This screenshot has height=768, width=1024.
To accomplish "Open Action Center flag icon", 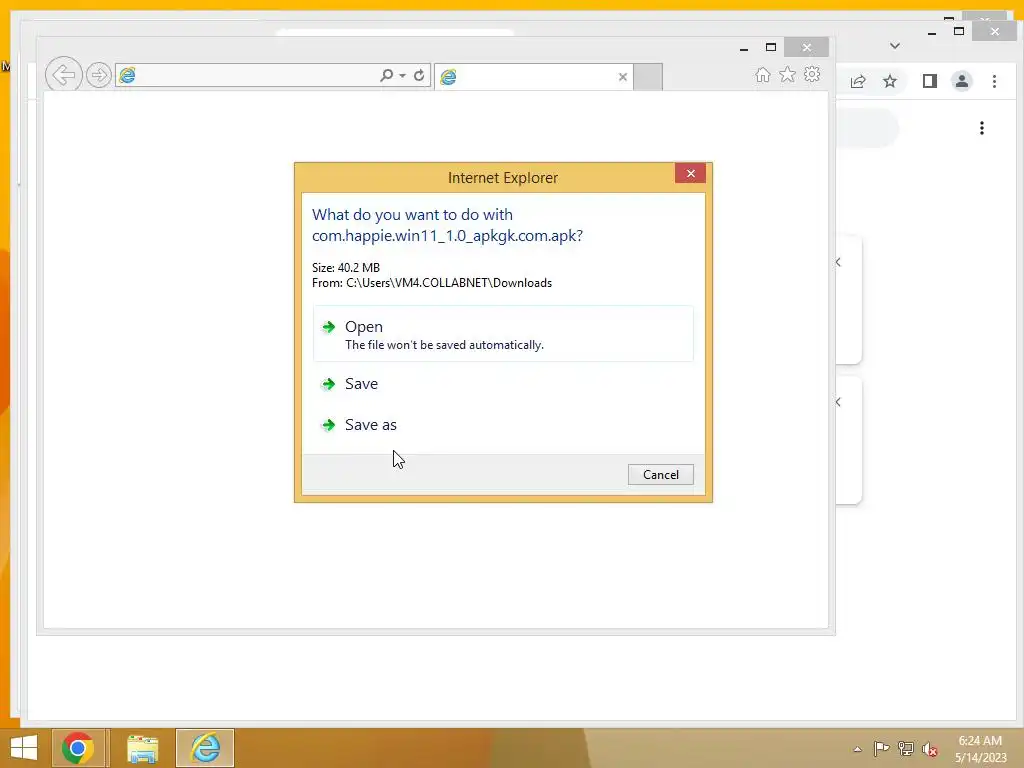I will click(x=881, y=749).
